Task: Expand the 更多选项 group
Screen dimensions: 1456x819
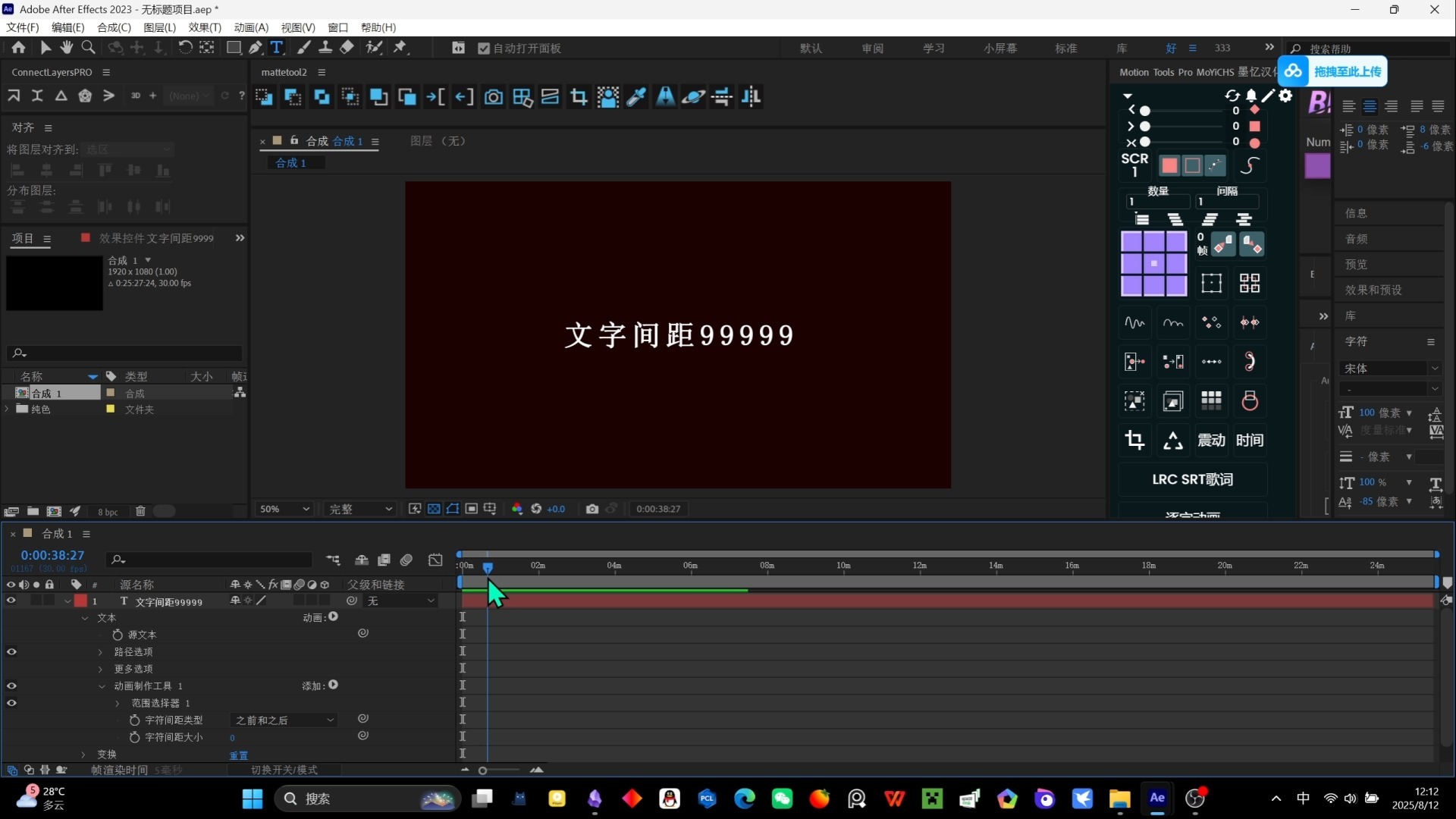Action: pyautogui.click(x=101, y=669)
